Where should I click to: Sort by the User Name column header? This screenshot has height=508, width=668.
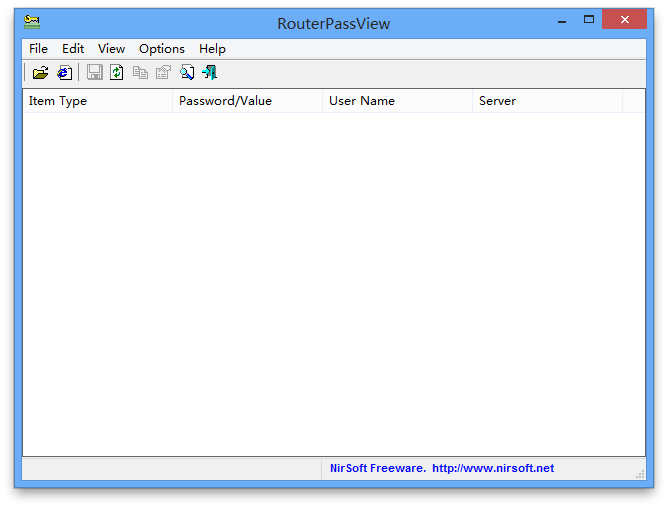397,101
